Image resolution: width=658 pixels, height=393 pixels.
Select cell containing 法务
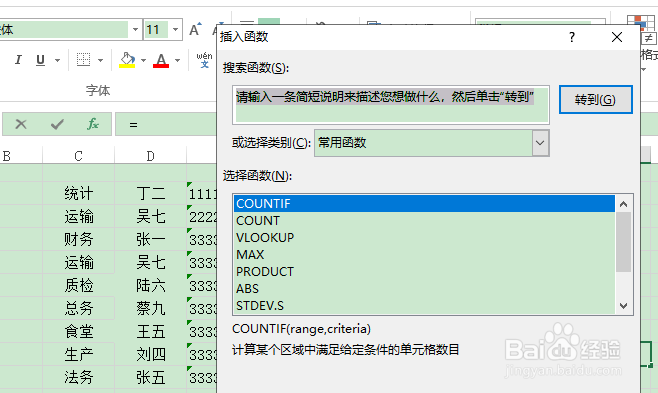click(x=78, y=377)
